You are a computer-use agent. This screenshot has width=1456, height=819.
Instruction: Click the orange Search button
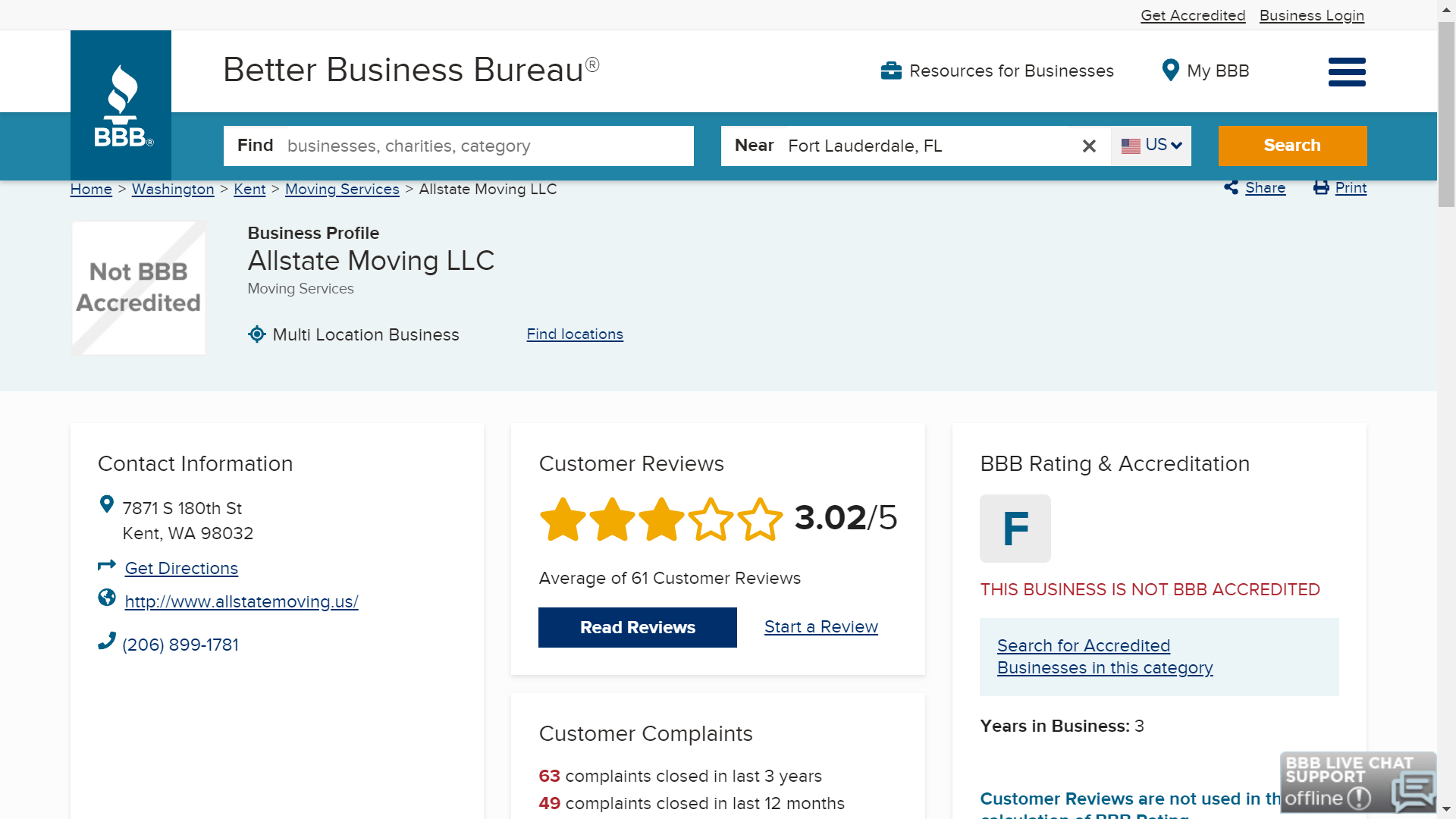click(x=1292, y=146)
